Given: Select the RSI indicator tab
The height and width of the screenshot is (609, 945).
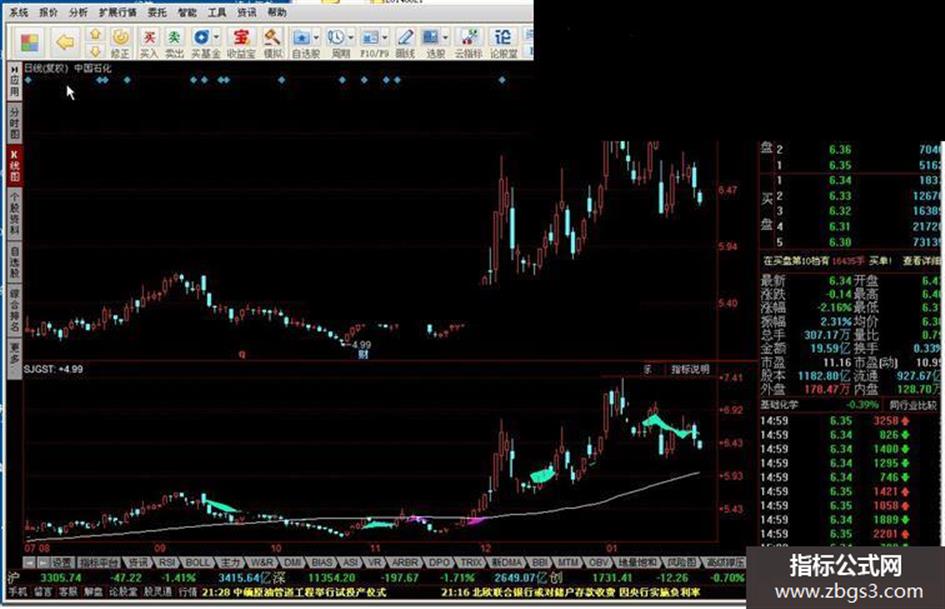Looking at the screenshot, I should point(166,563).
